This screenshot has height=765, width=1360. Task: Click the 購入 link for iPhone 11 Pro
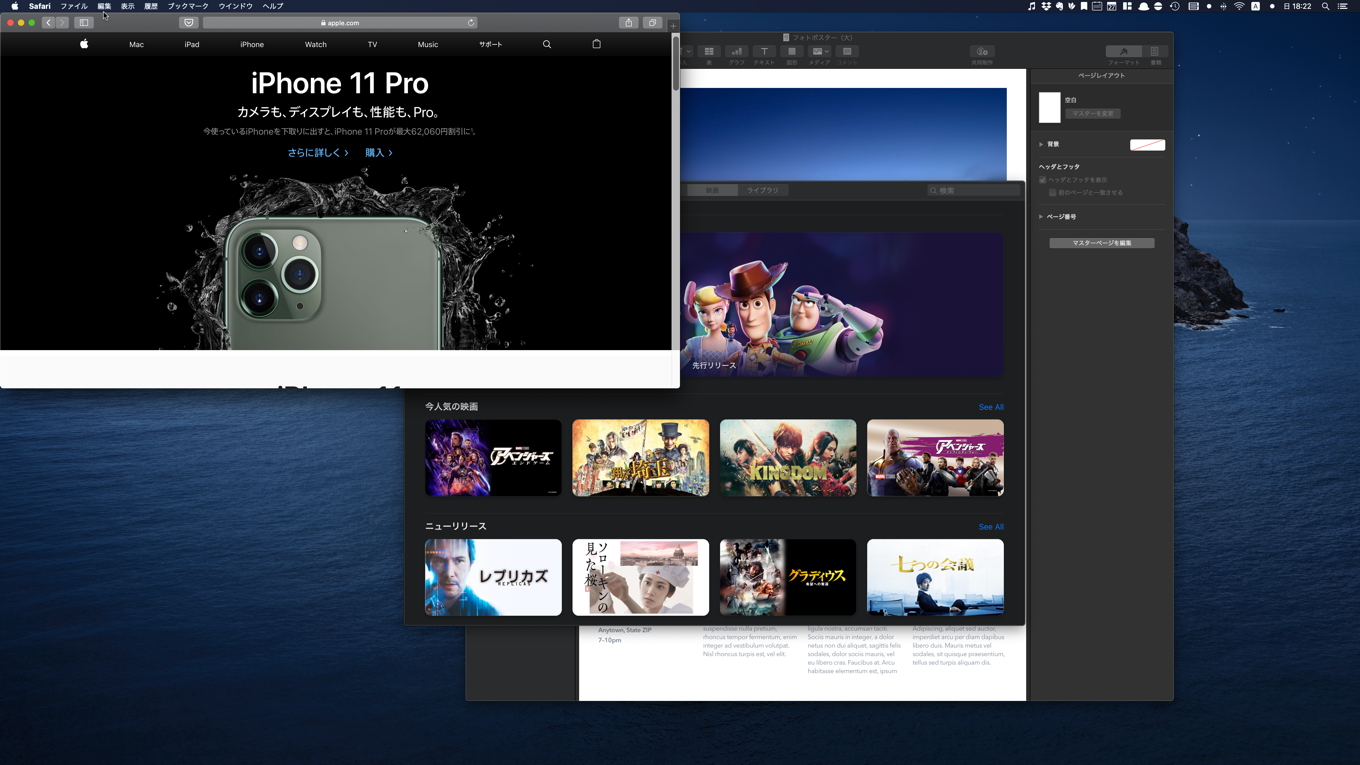pos(379,153)
